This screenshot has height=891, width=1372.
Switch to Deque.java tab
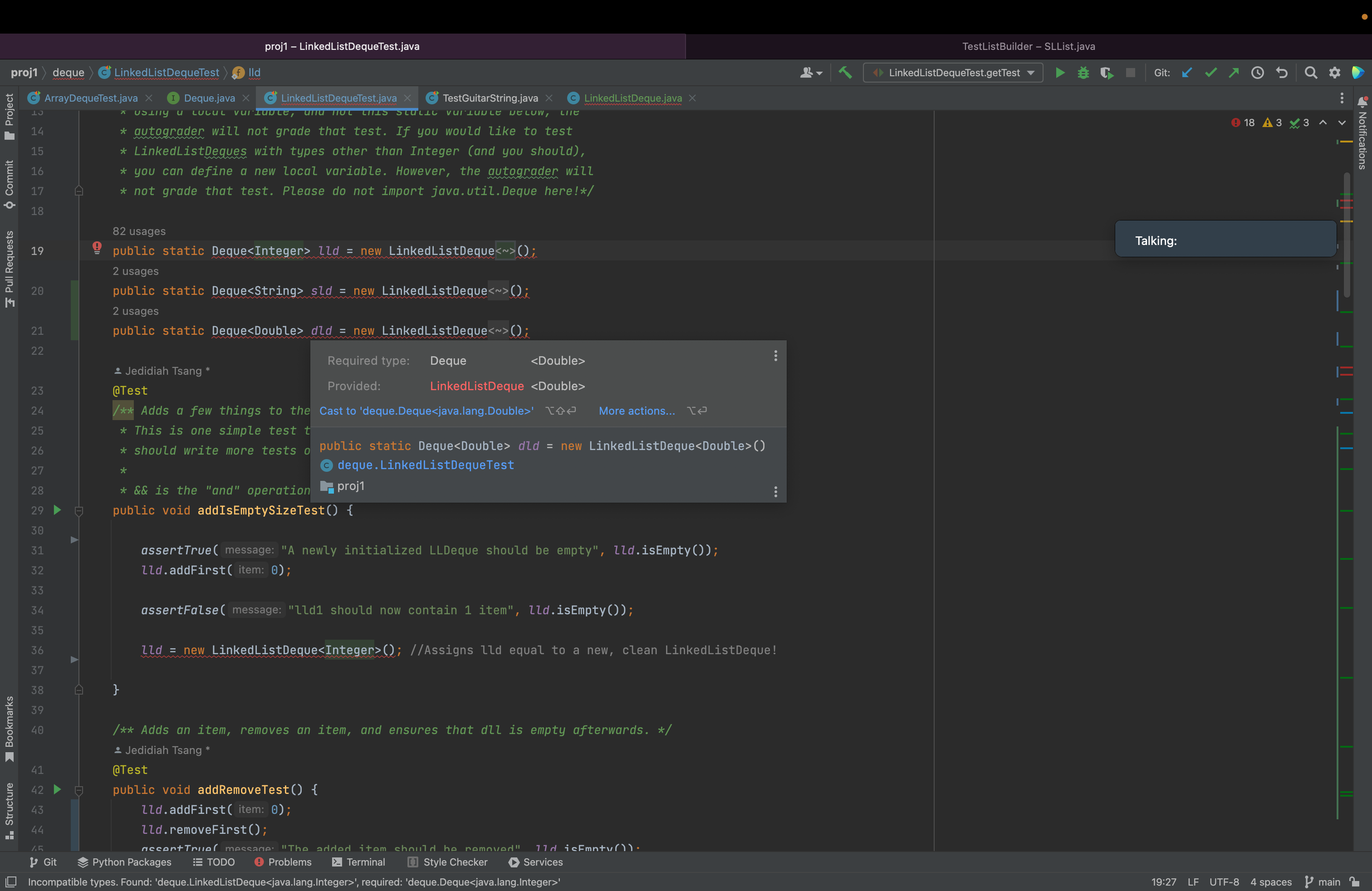pyautogui.click(x=209, y=98)
